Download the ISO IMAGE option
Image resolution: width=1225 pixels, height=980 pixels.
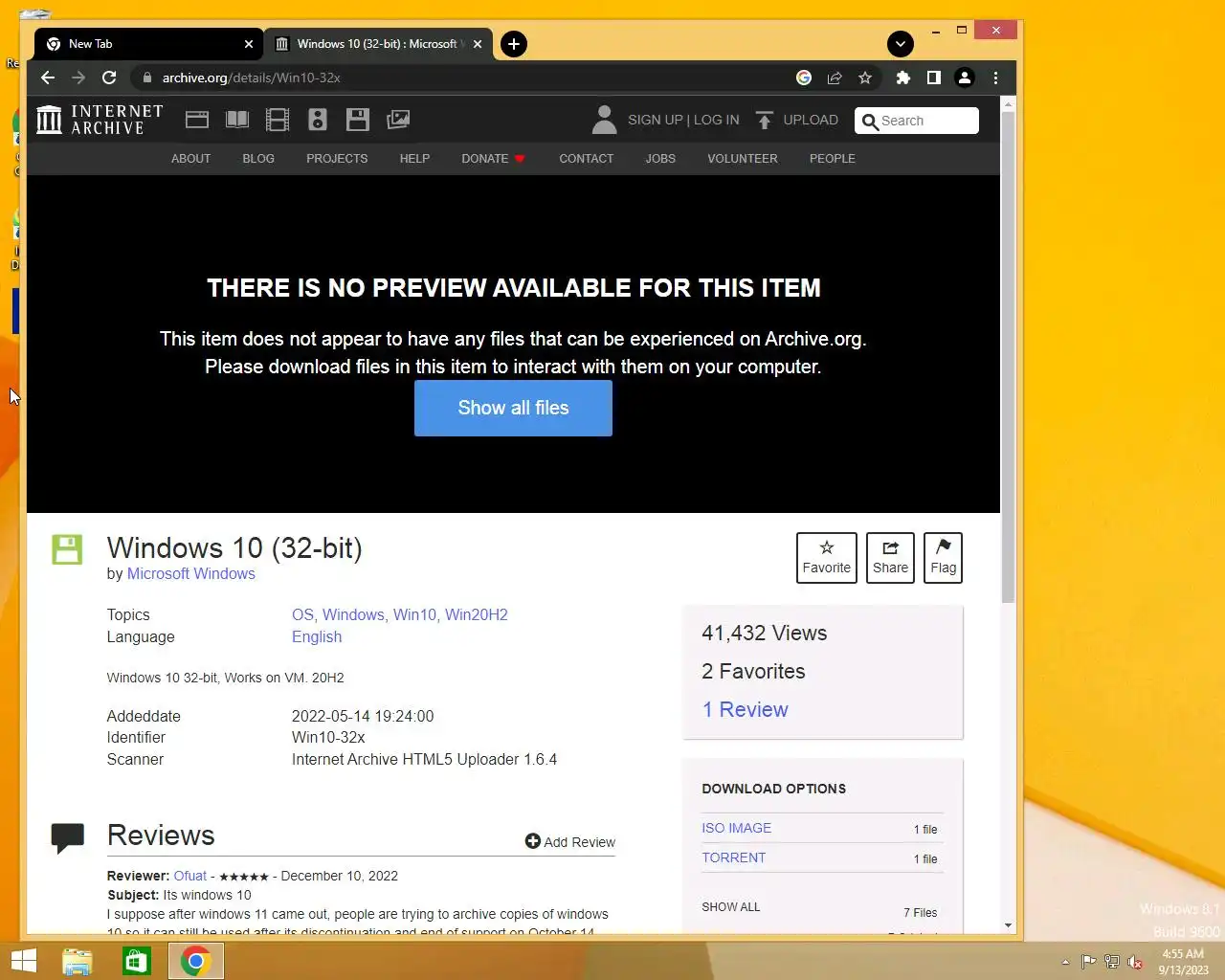pos(736,828)
